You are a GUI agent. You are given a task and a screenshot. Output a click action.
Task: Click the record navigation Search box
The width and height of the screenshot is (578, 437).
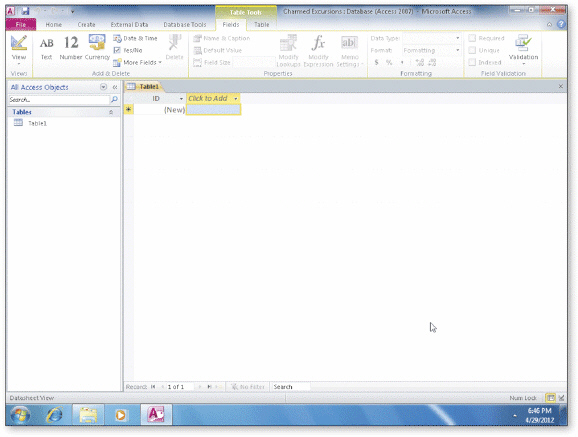coord(291,387)
